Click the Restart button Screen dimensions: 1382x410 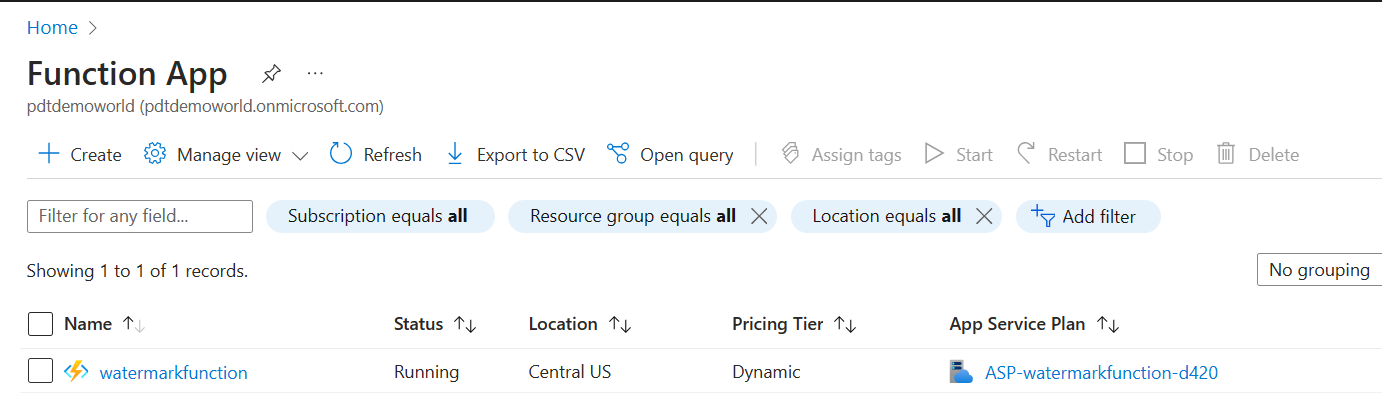click(1059, 155)
